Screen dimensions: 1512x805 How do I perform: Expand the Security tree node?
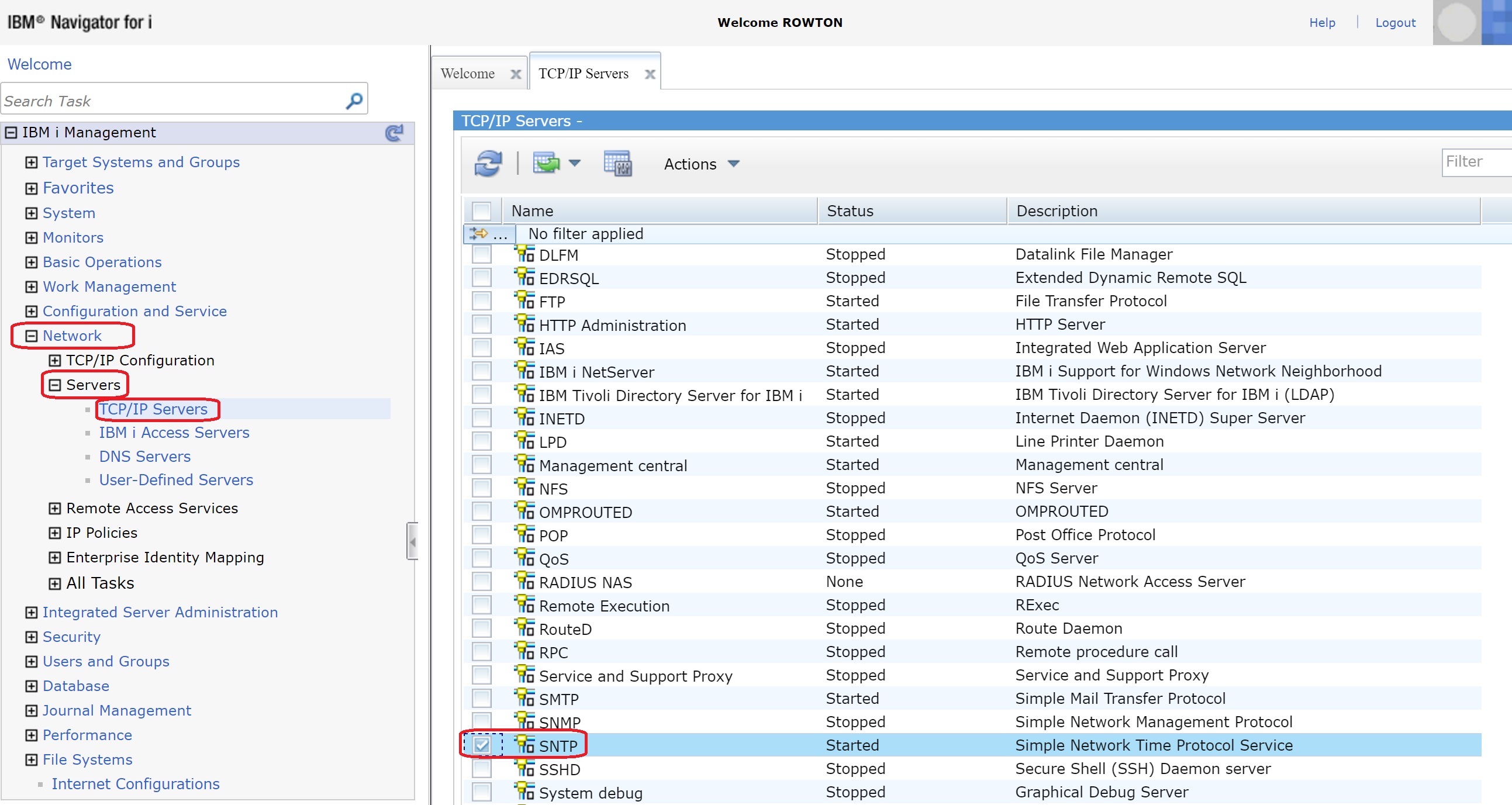[32, 637]
